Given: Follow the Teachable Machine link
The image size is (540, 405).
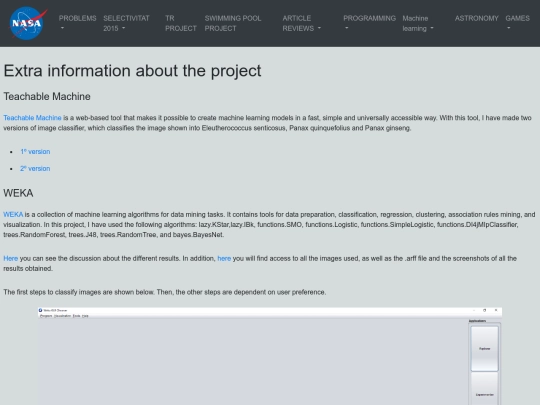Looking at the screenshot, I should (x=32, y=118).
